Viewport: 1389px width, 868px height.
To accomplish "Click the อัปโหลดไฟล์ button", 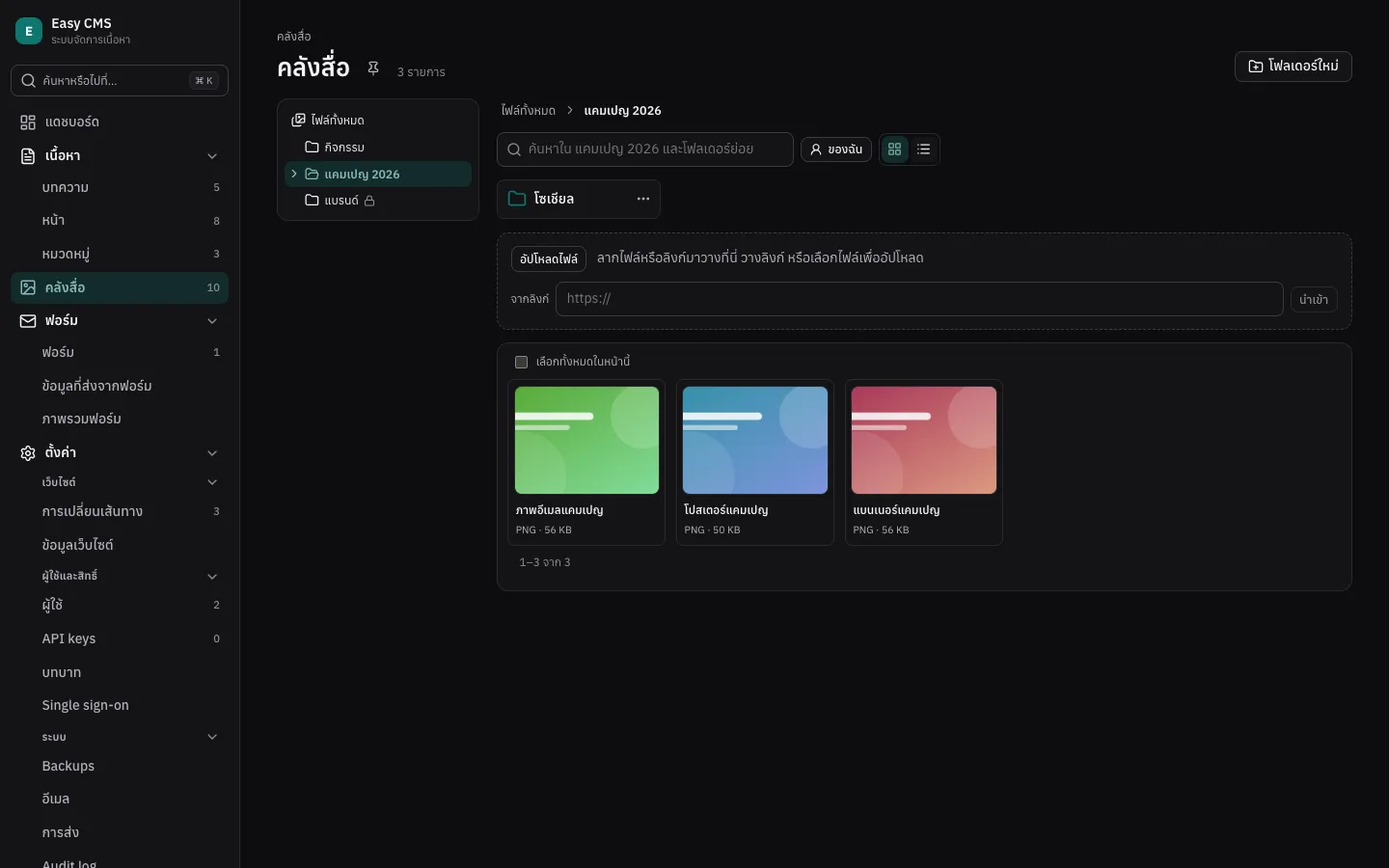I will pyautogui.click(x=549, y=258).
